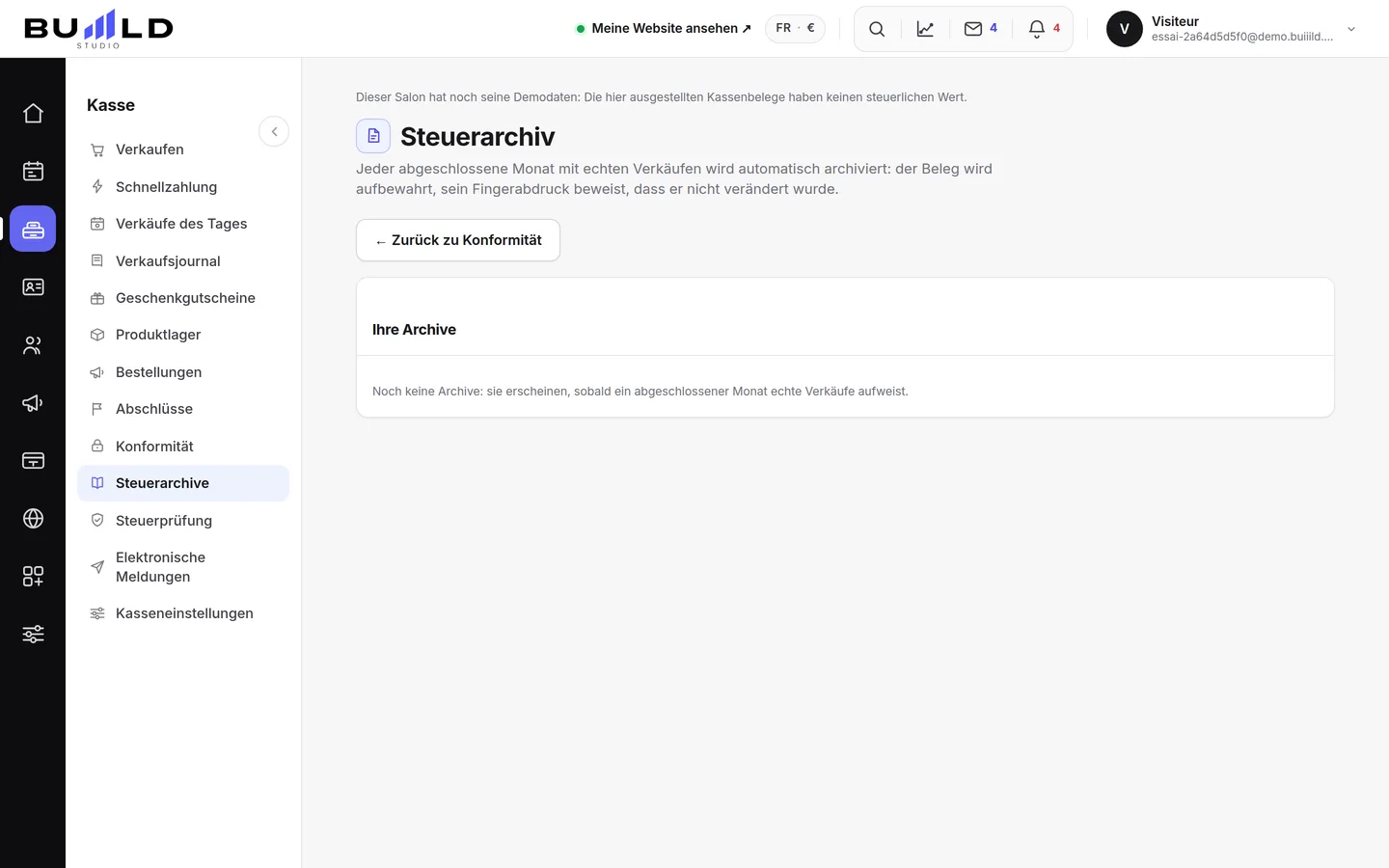
Task: Open Produktlager in the sidebar
Action: (183, 335)
